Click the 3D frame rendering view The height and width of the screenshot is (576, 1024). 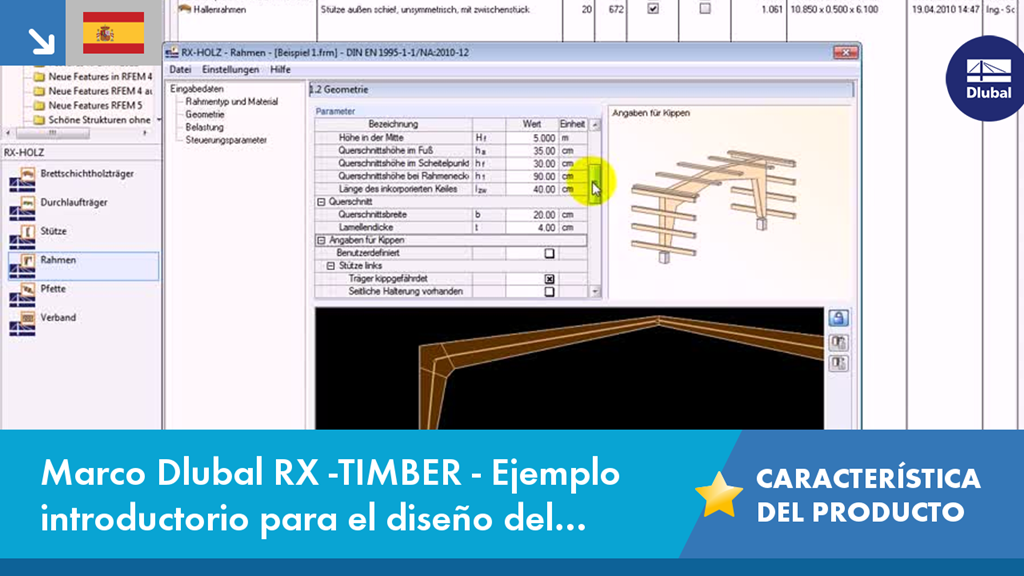tap(569, 368)
